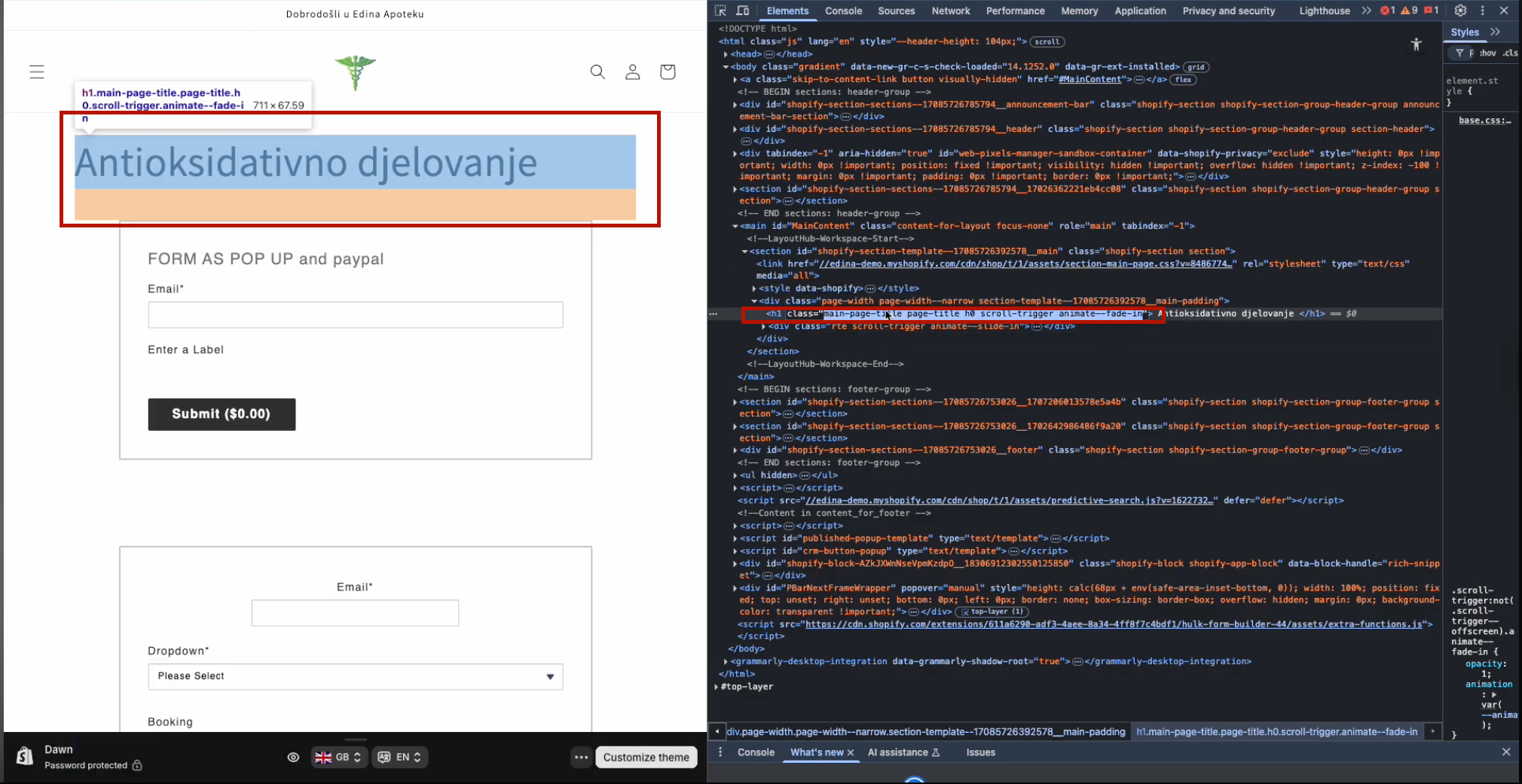Open the red error count badge
The width and height of the screenshot is (1522, 784).
(1388, 11)
